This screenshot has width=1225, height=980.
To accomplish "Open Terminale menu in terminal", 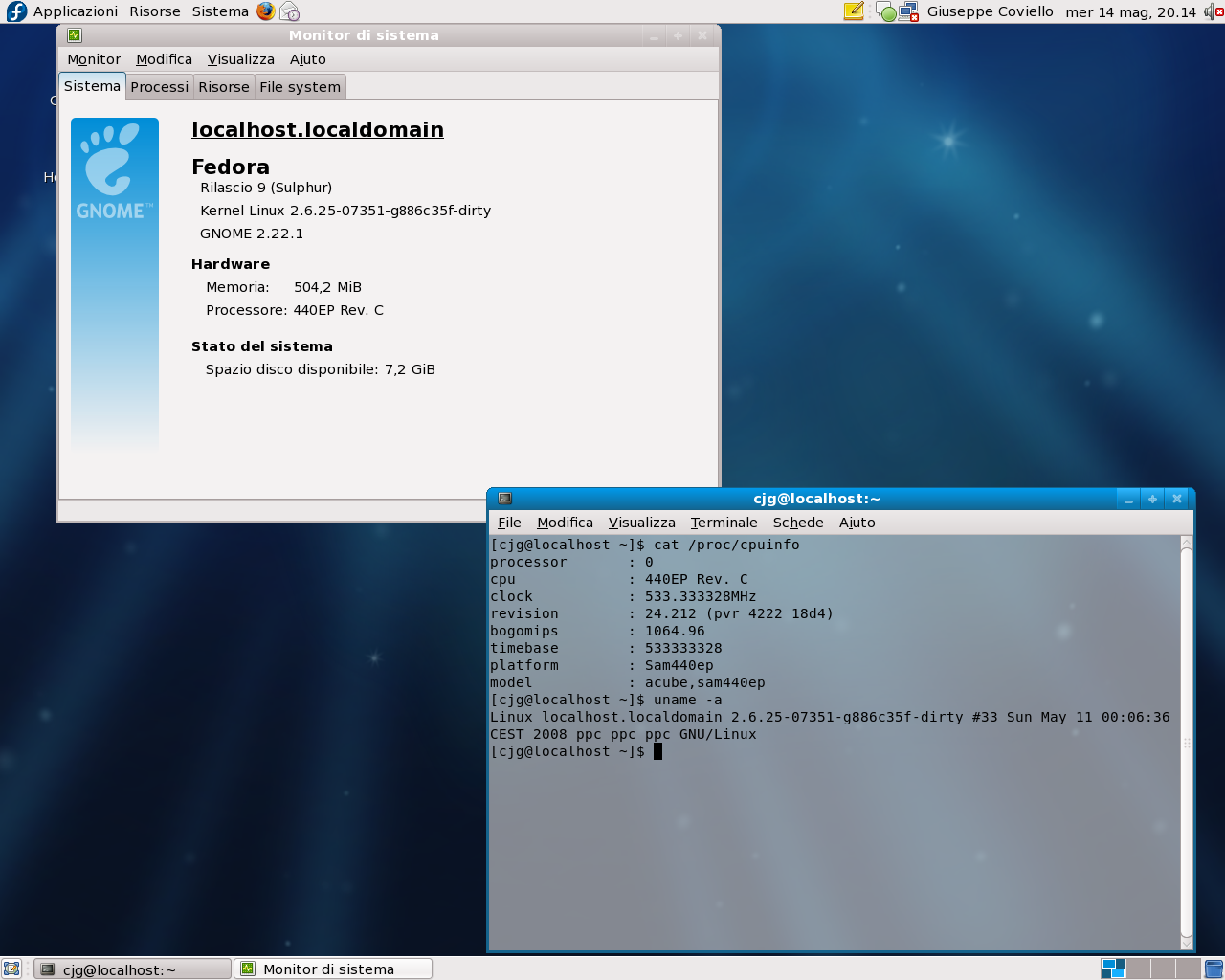I will click(x=724, y=523).
